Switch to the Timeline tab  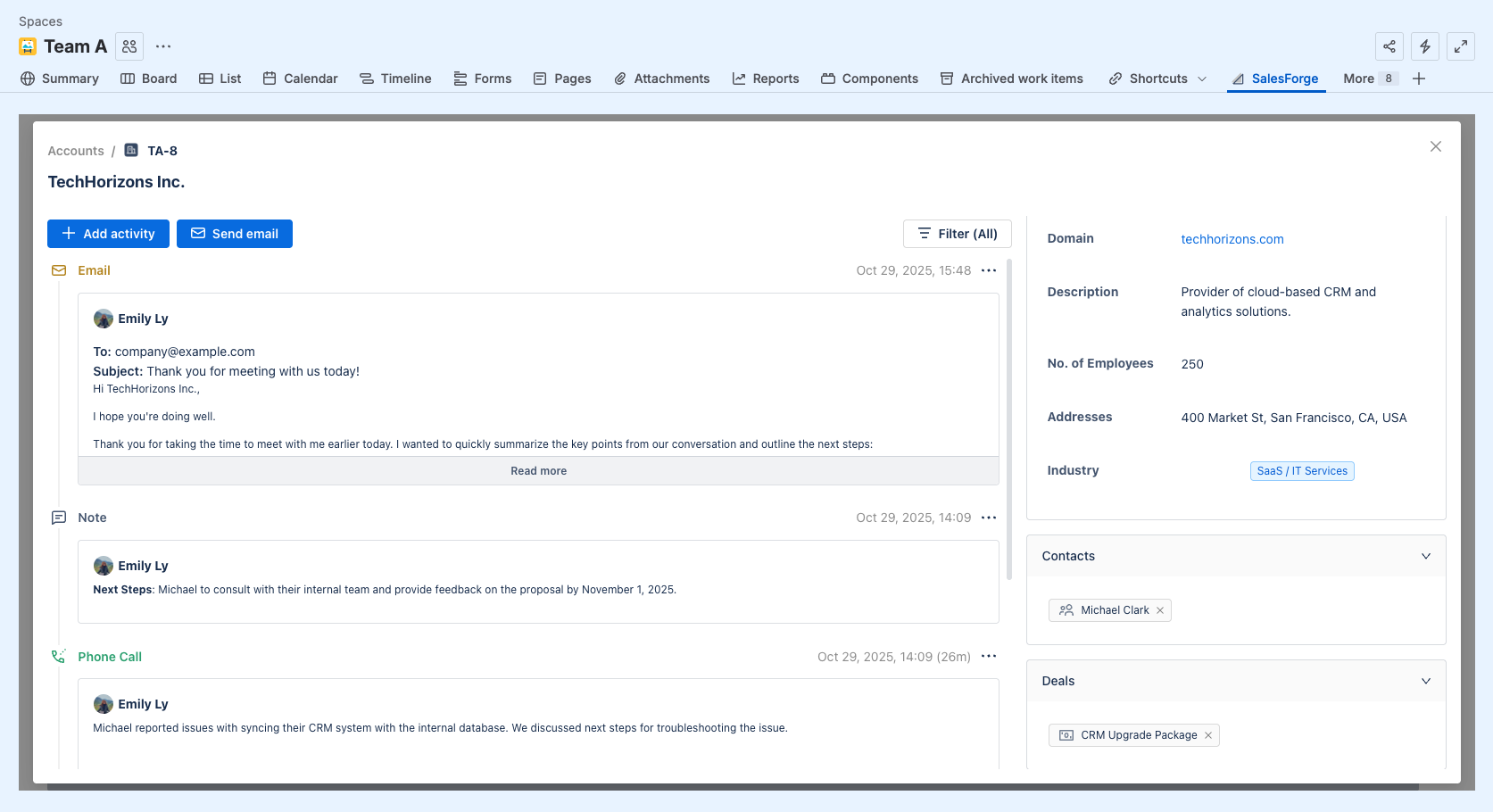395,79
